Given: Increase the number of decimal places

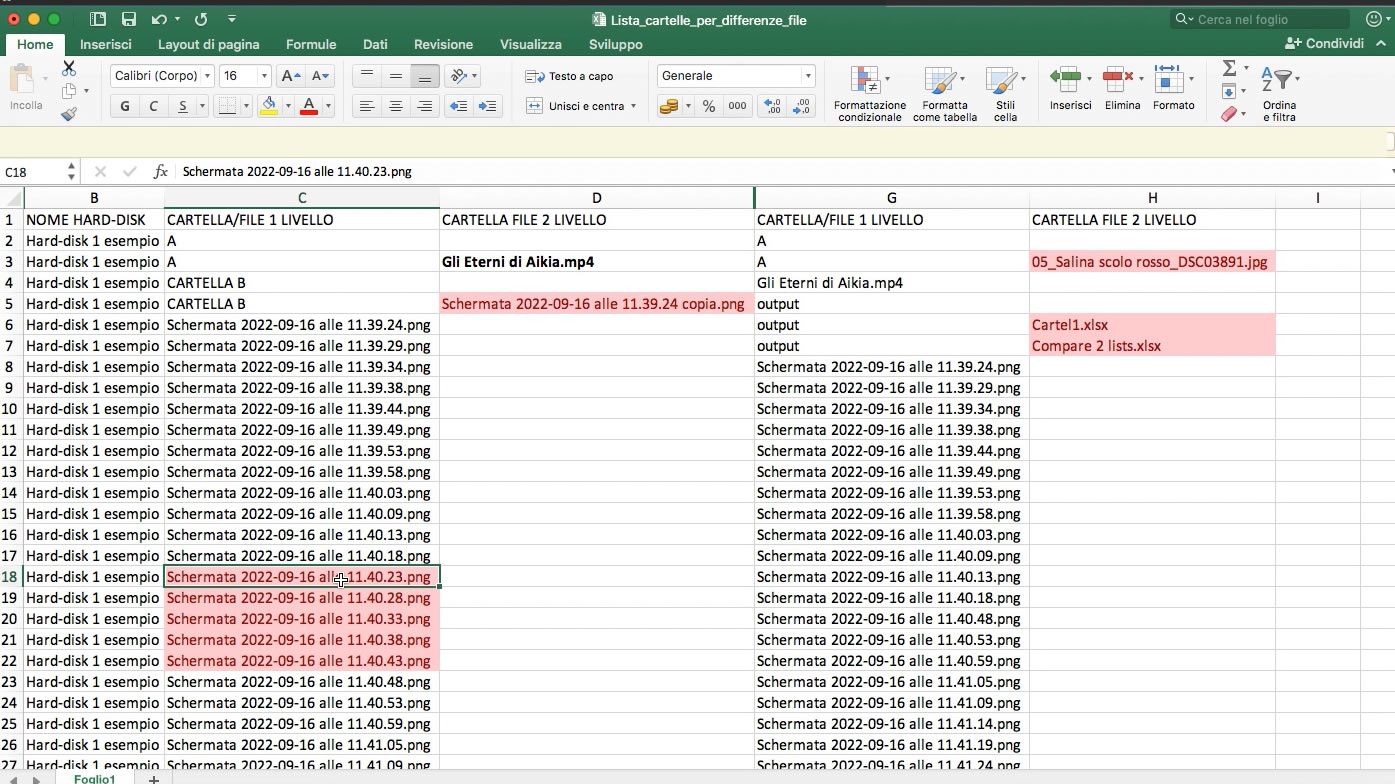Looking at the screenshot, I should pos(772,106).
